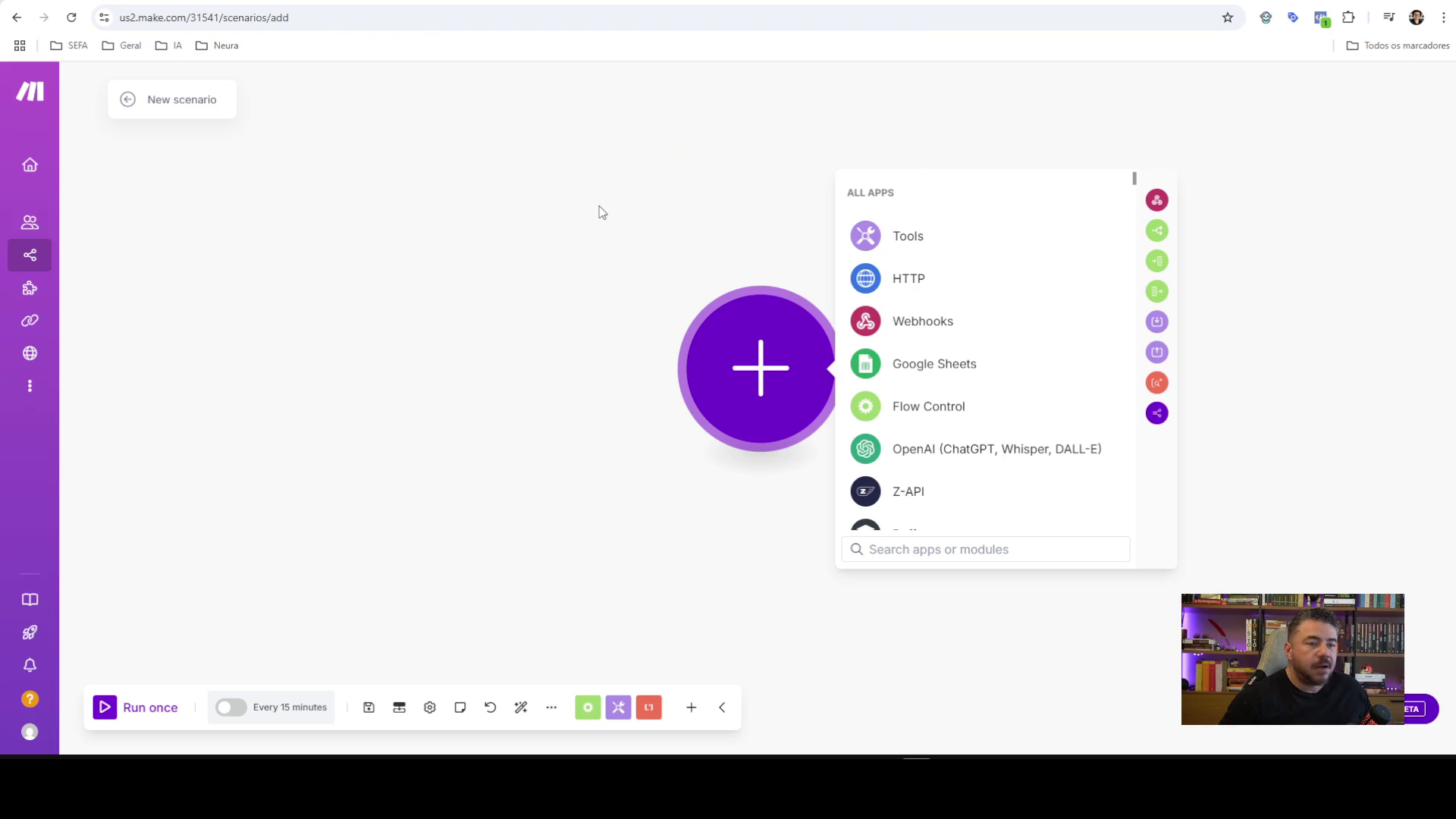Click Every 15 minutes schedule label
1456x819 pixels.
[x=290, y=708]
